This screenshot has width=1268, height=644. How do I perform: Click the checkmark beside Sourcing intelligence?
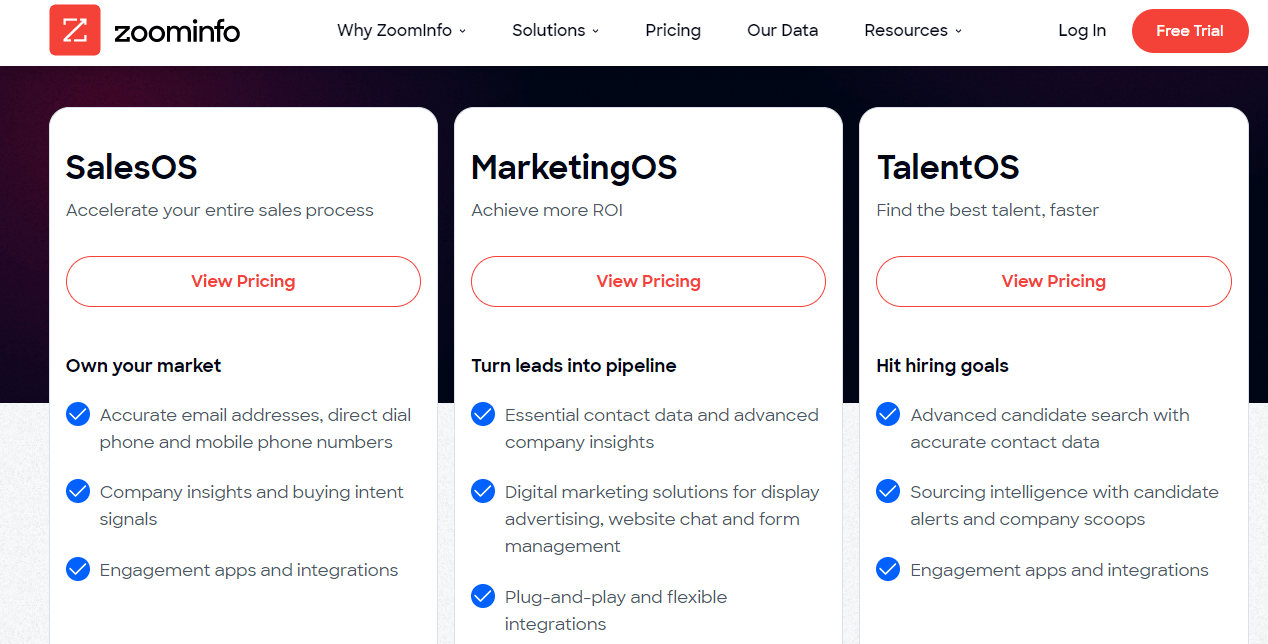tap(888, 491)
